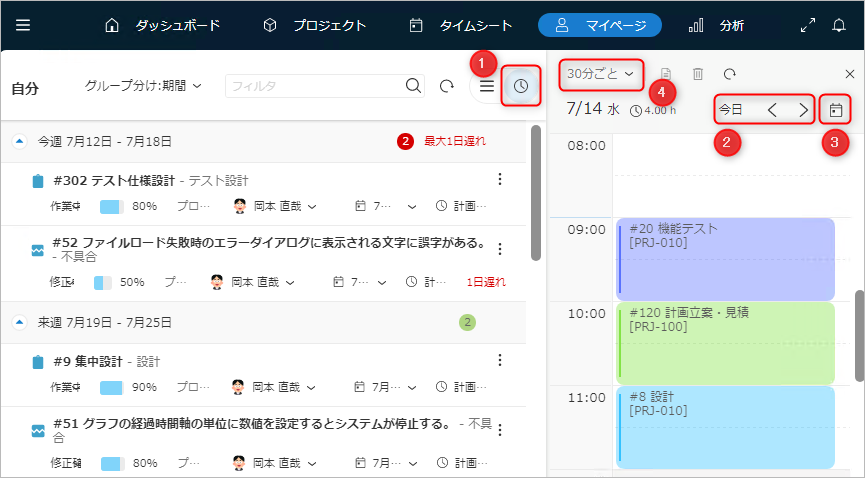Click the フィルタ input field

tap(314, 87)
